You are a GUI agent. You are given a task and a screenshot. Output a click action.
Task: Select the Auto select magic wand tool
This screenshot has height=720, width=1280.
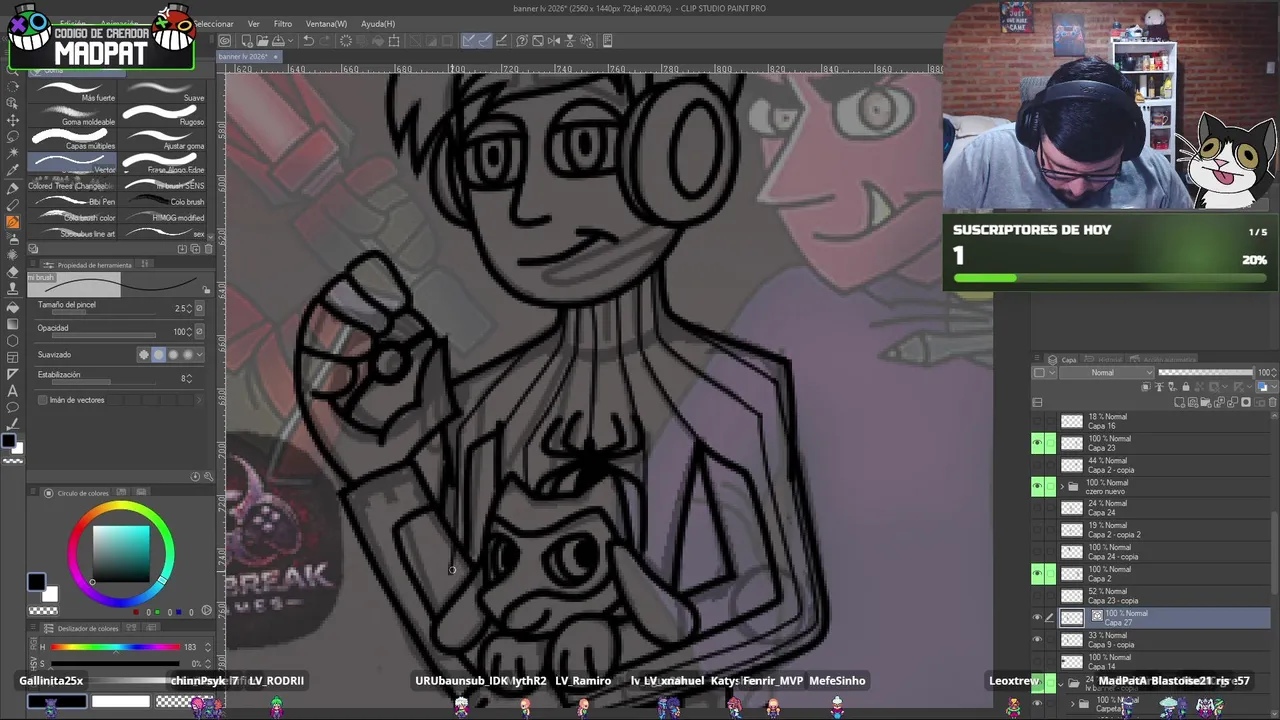[x=13, y=155]
